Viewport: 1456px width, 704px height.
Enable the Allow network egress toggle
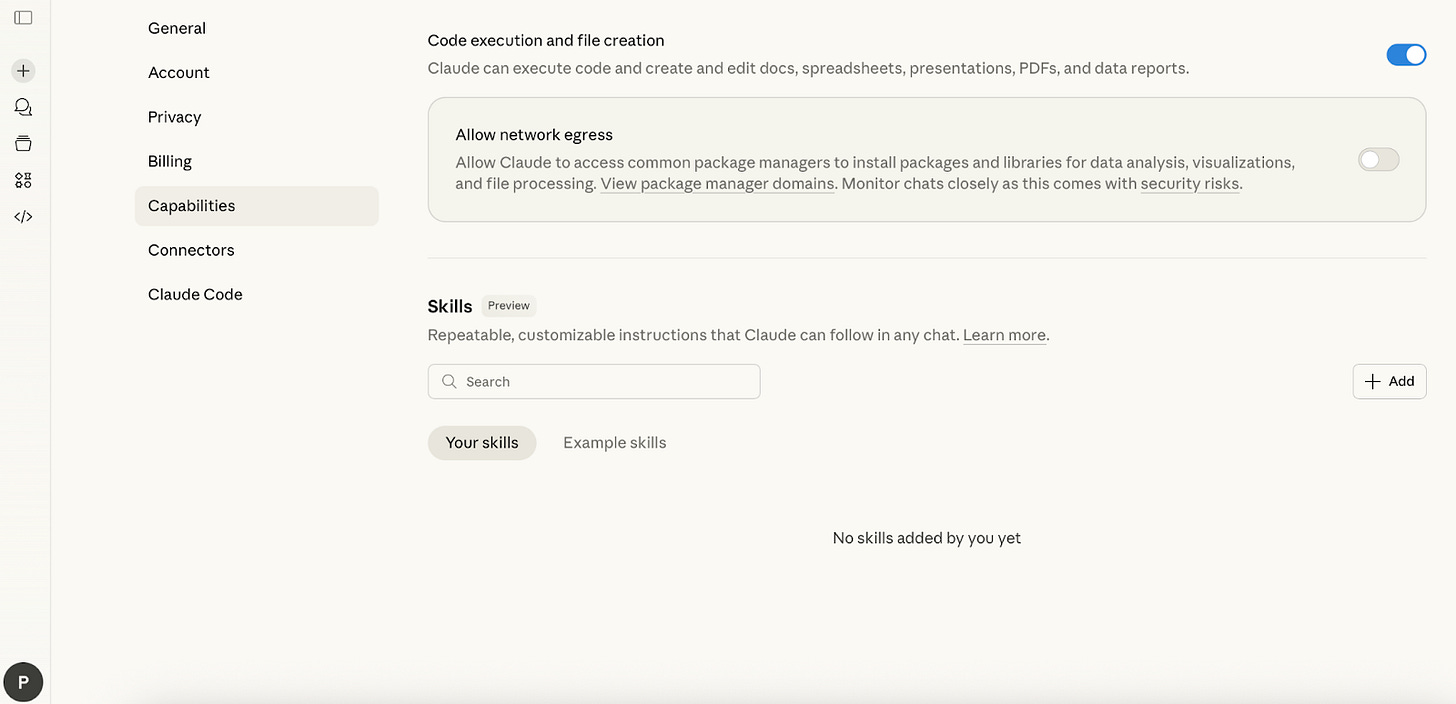(x=1378, y=160)
